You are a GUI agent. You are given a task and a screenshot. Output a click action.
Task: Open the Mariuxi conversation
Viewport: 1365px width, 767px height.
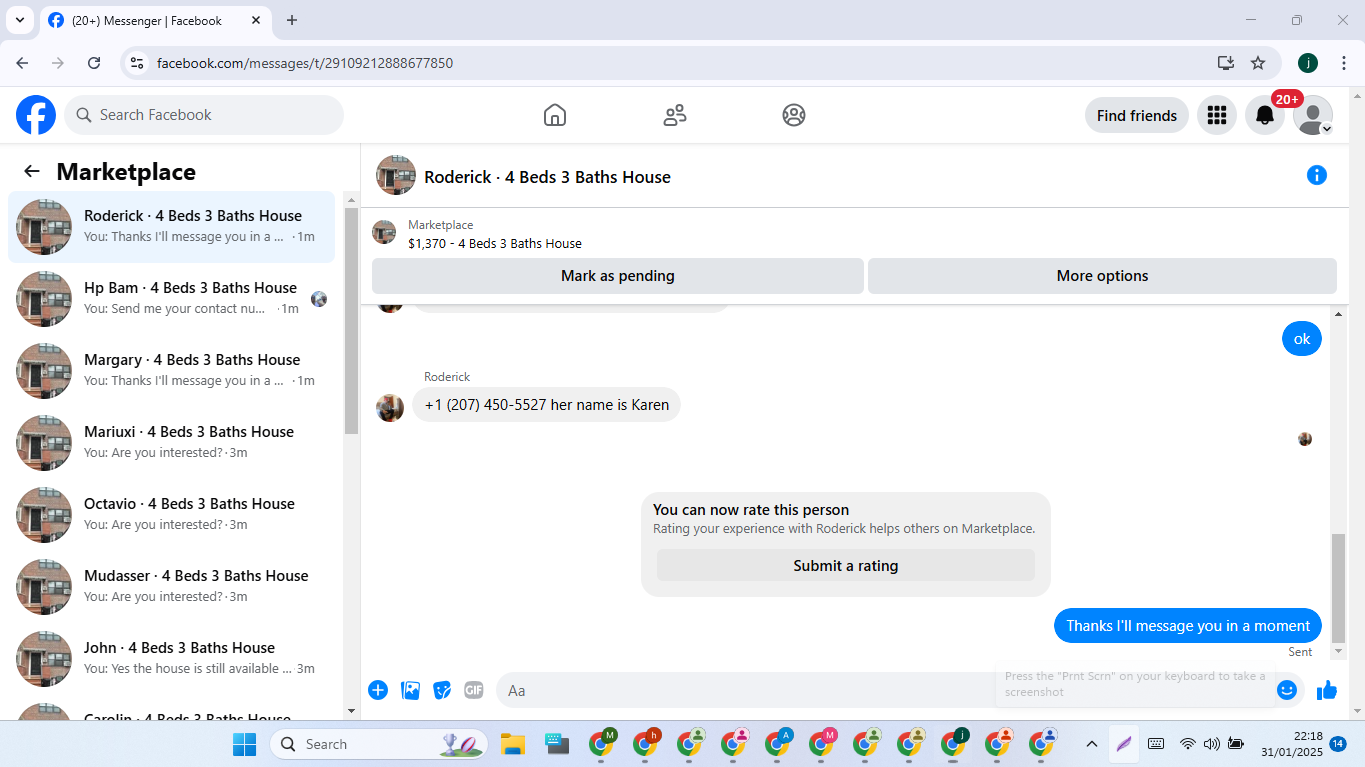[171, 443]
